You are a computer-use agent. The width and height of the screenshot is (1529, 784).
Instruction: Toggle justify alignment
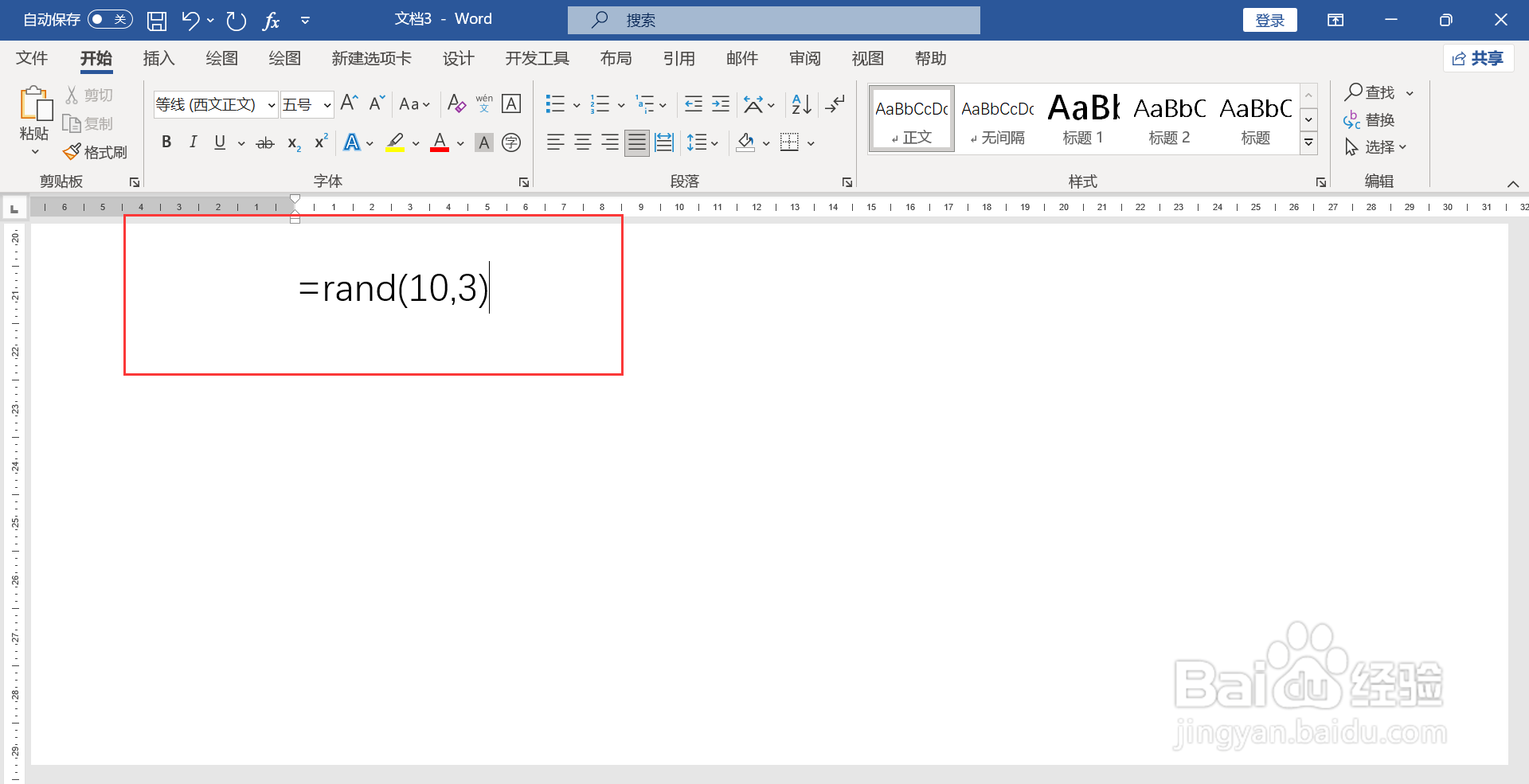(x=637, y=142)
